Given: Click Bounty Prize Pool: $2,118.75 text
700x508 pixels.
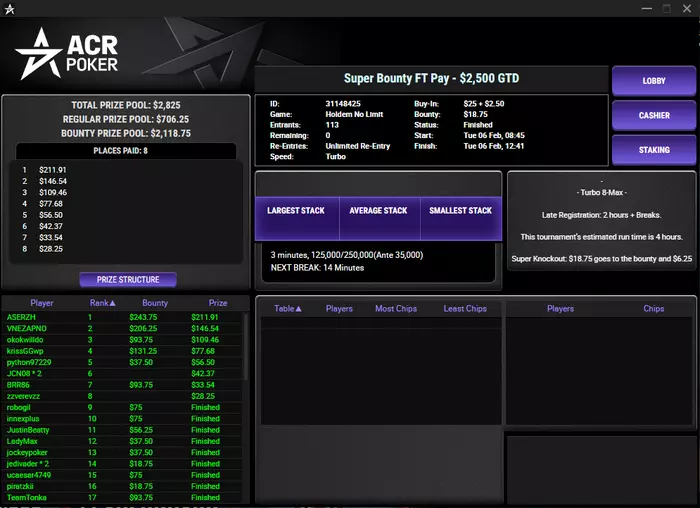Looking at the screenshot, I should (126, 133).
